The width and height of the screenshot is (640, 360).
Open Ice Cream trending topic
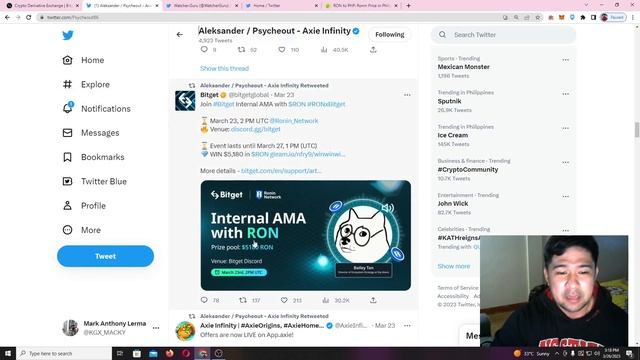pos(453,135)
